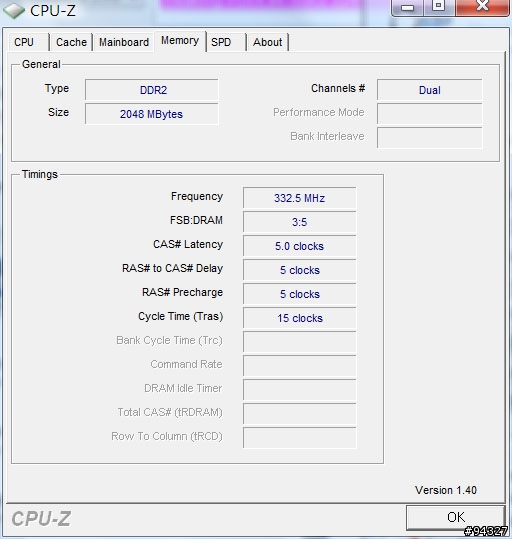Click the 332.5 MHz frequency value
The image size is (512, 539).
pos(299,198)
